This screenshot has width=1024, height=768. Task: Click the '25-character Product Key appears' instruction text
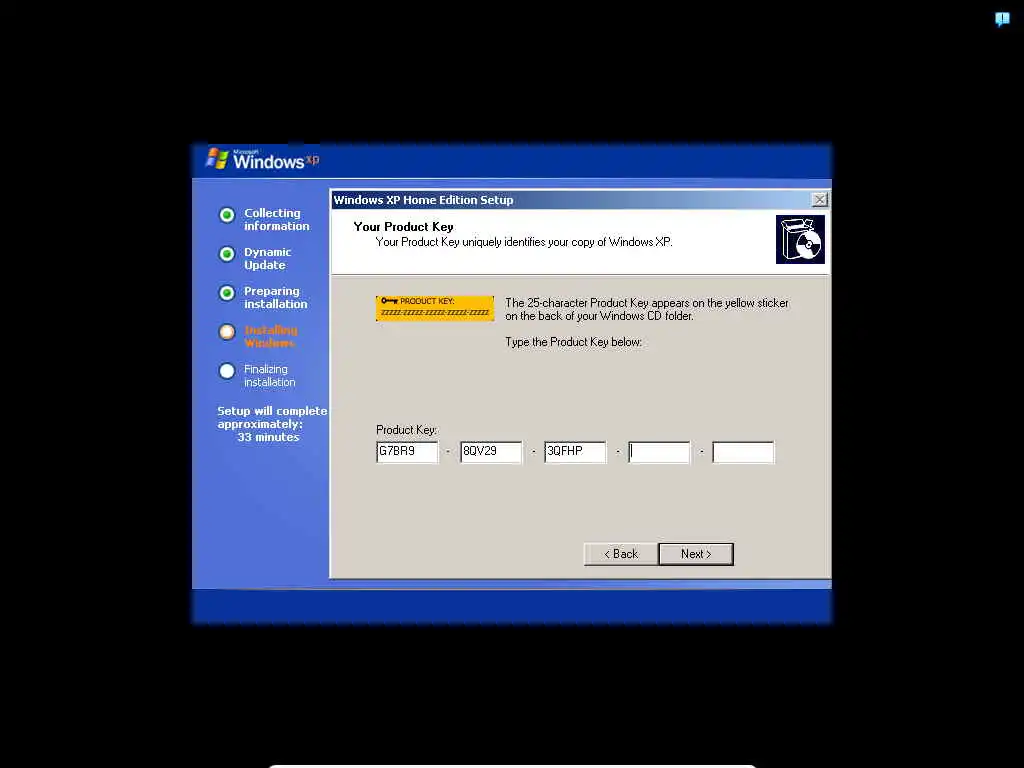(x=647, y=310)
